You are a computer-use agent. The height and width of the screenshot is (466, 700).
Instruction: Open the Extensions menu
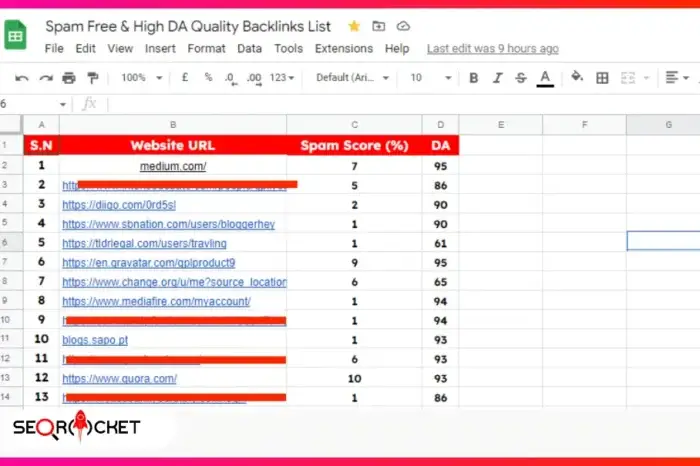344,49
